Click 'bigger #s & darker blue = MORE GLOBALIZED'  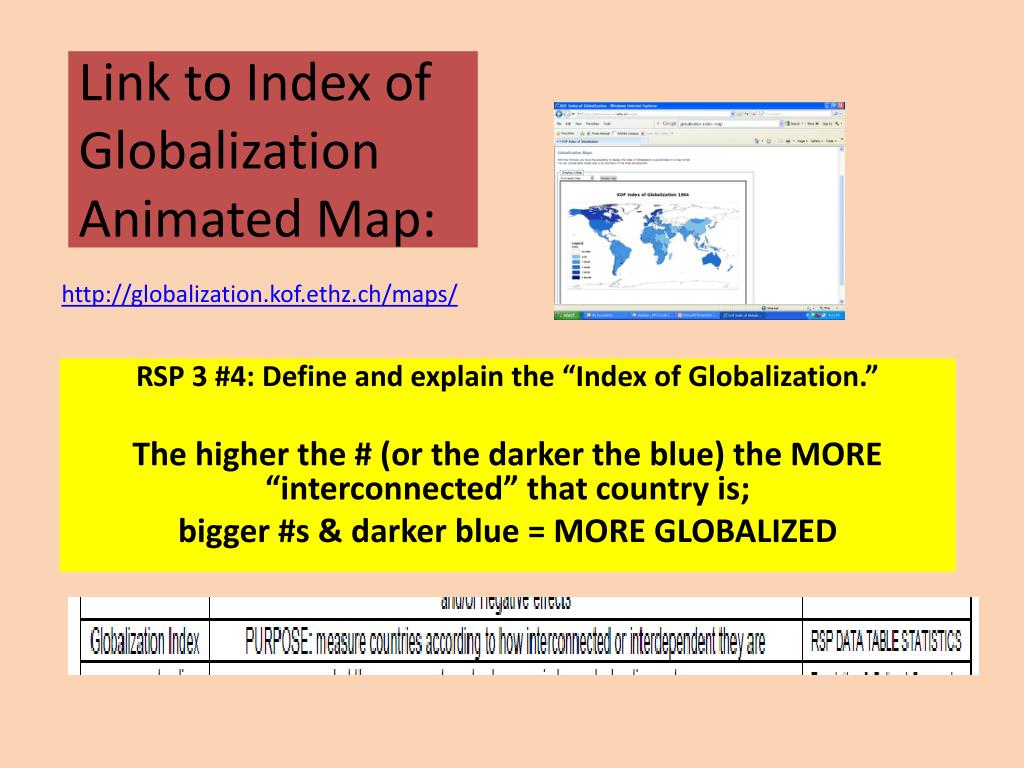coord(507,531)
